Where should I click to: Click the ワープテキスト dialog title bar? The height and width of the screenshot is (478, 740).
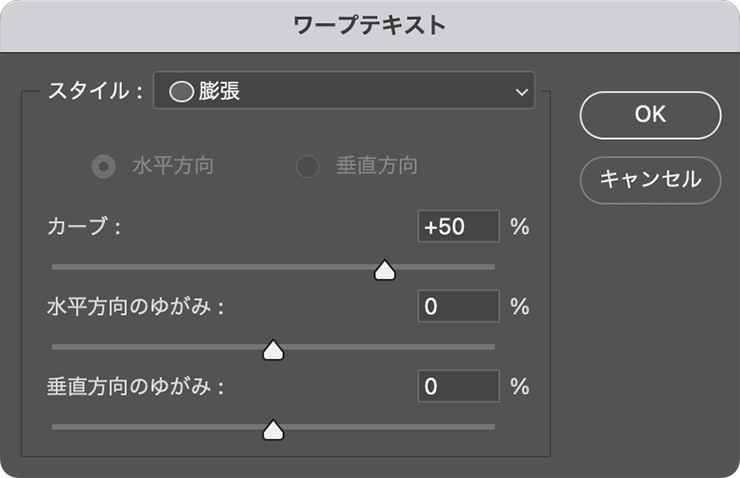(370, 25)
